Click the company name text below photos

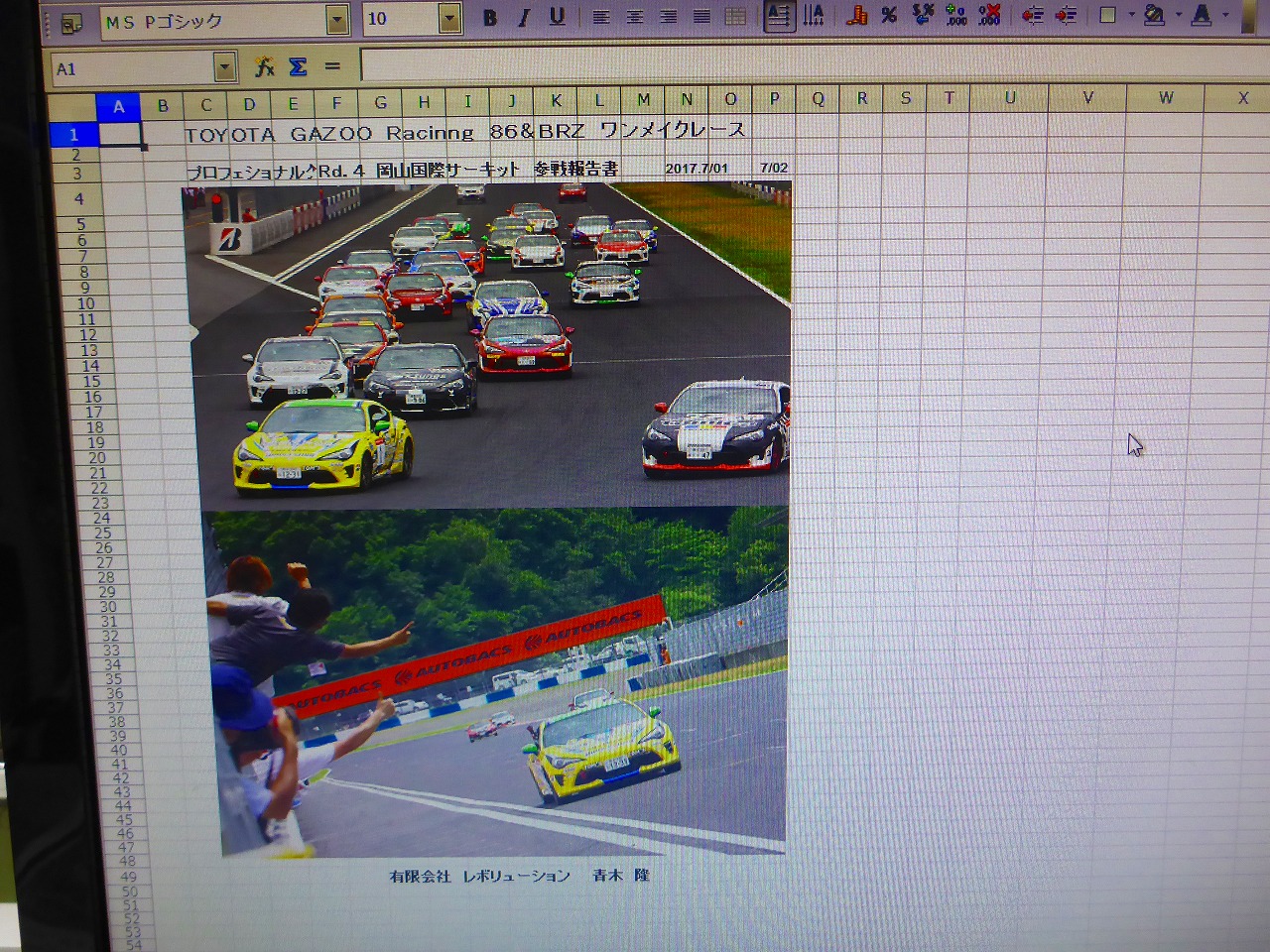[519, 876]
